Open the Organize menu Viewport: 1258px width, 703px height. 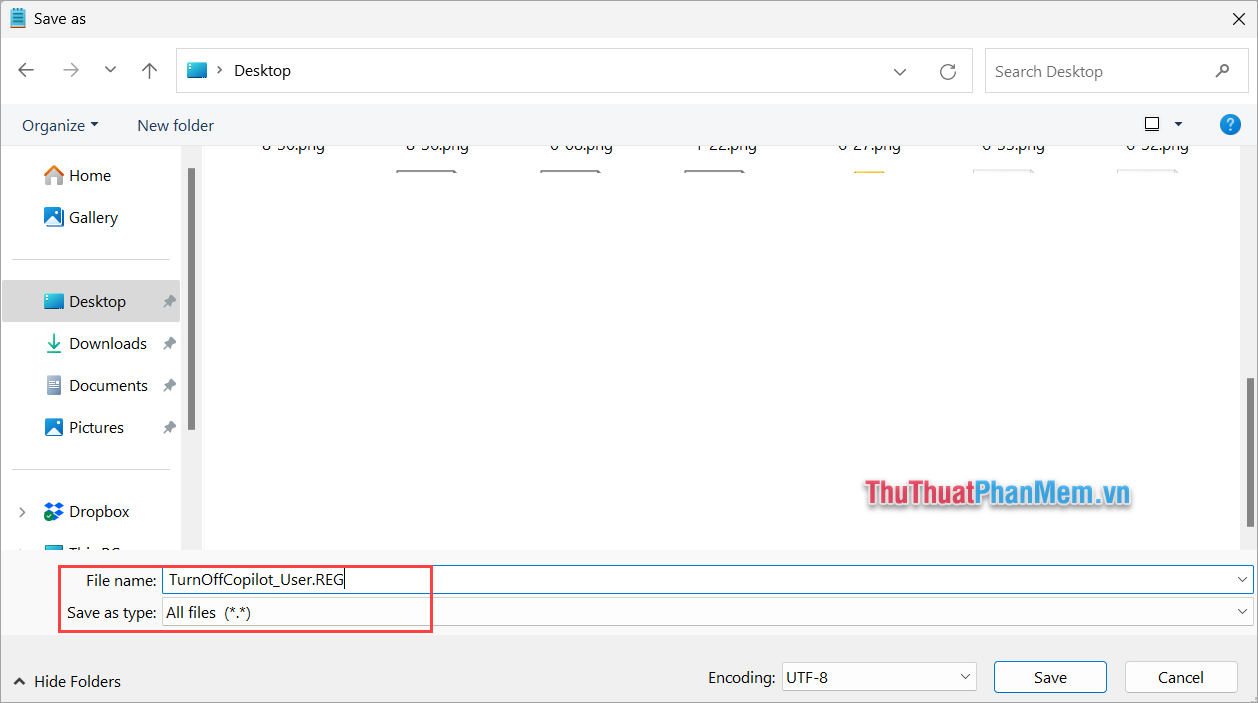click(x=60, y=124)
